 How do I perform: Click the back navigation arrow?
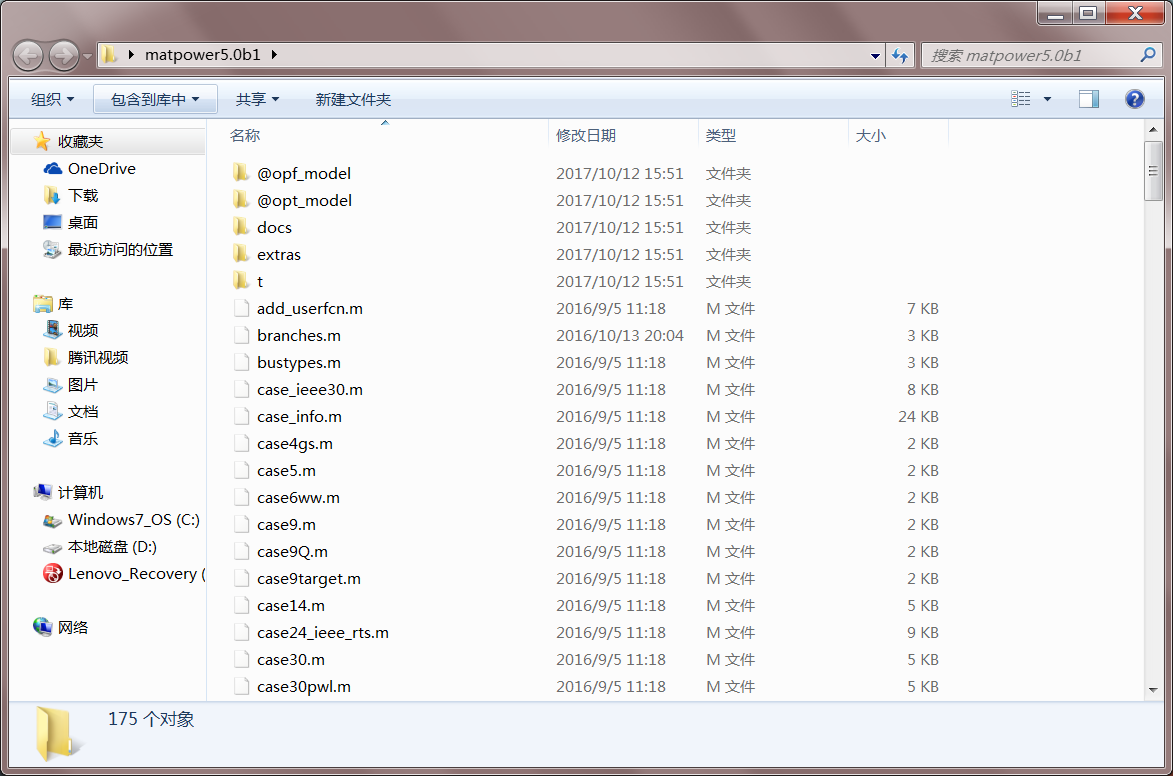click(x=28, y=55)
